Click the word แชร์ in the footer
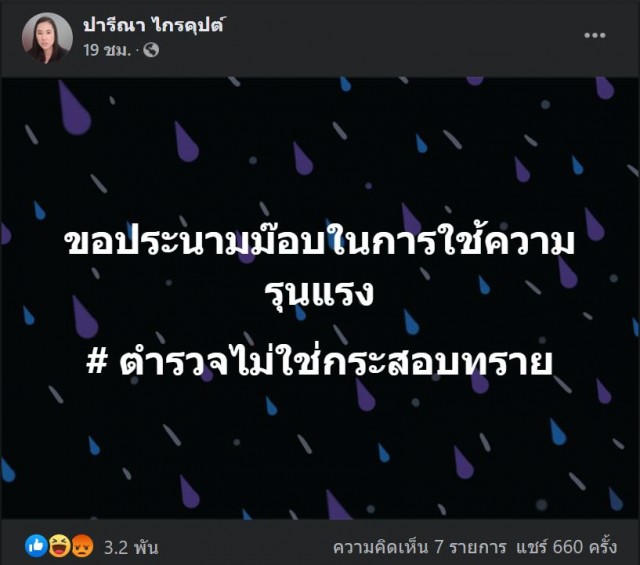 point(531,547)
